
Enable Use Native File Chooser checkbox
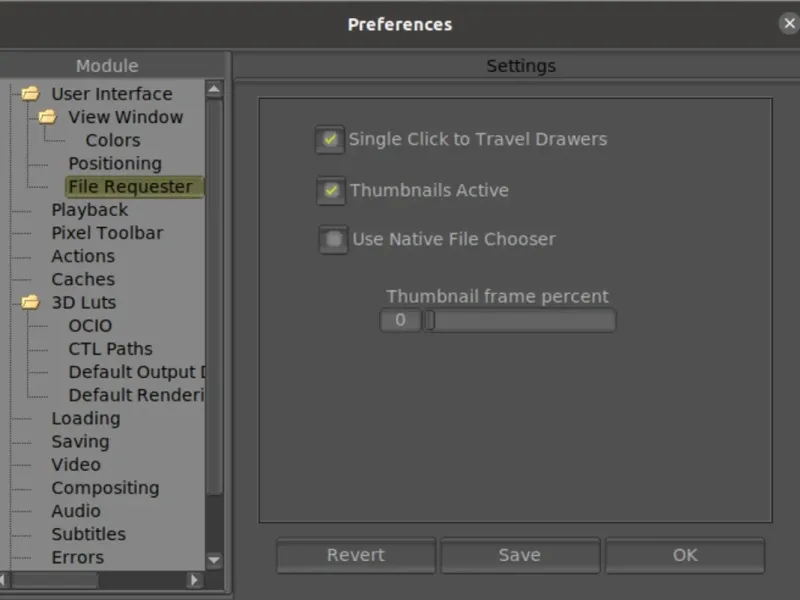[x=334, y=239]
